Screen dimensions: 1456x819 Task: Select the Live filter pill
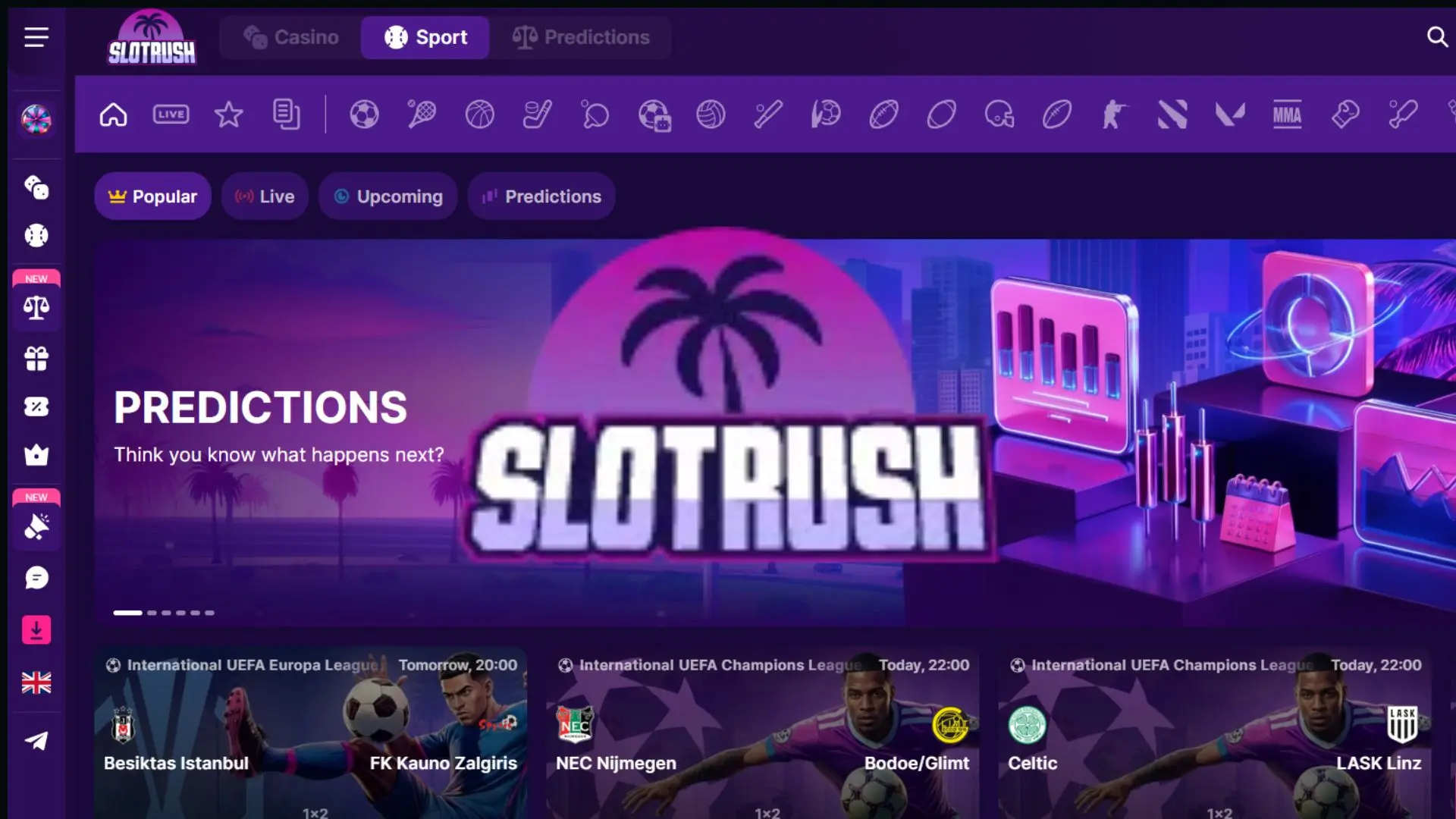pyautogui.click(x=265, y=196)
